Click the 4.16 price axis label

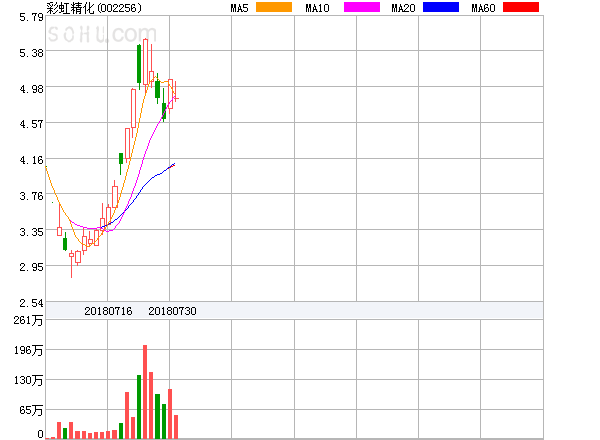coord(31,160)
